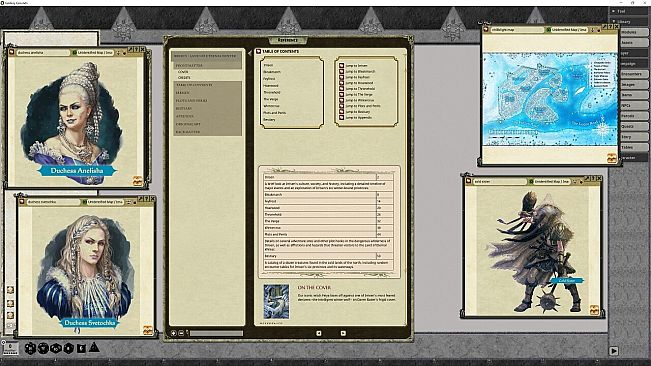The width and height of the screenshot is (651, 366).
Task: Click orange share icon in Duchess Svetochka window
Action: tap(148, 330)
